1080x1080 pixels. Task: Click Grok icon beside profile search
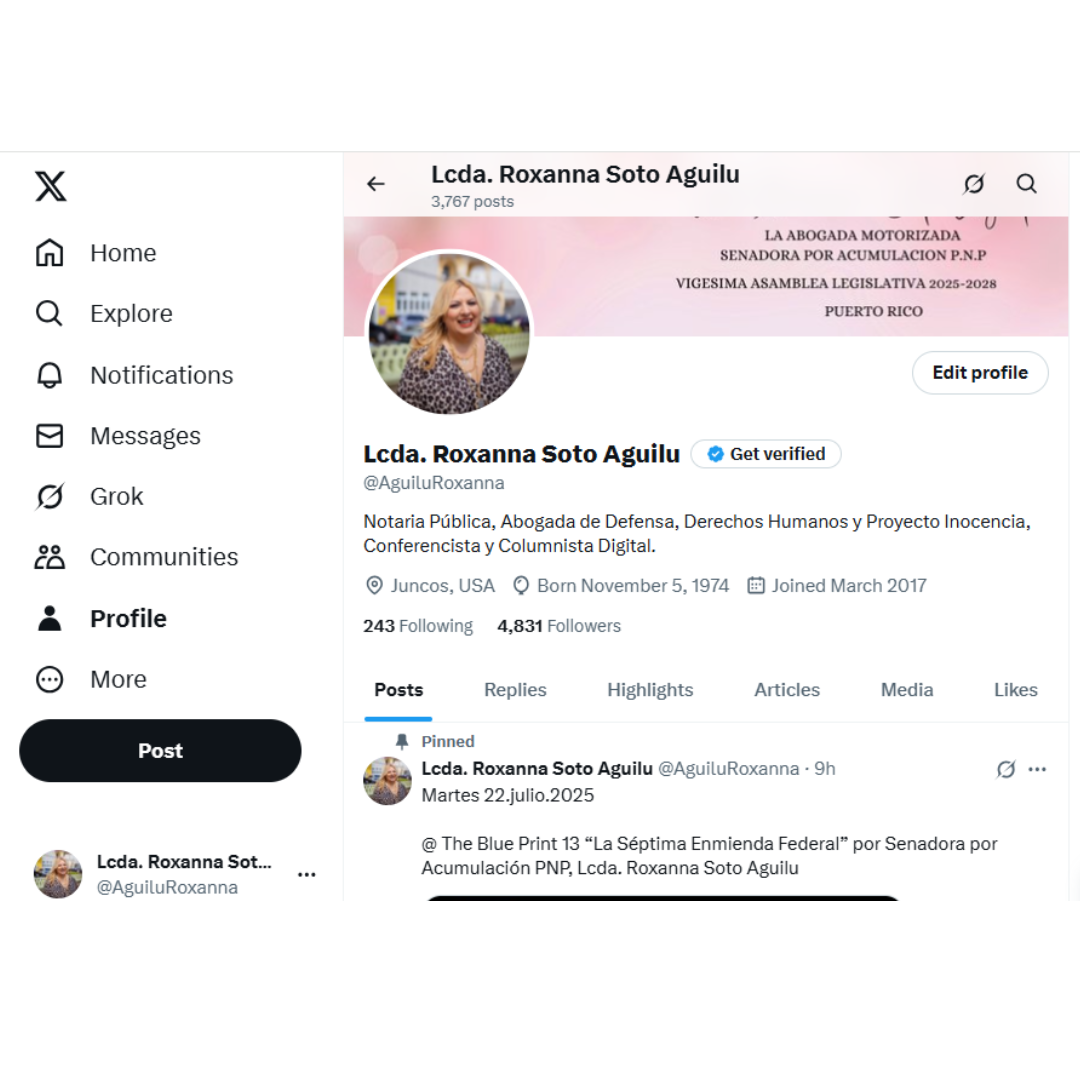pos(974,184)
